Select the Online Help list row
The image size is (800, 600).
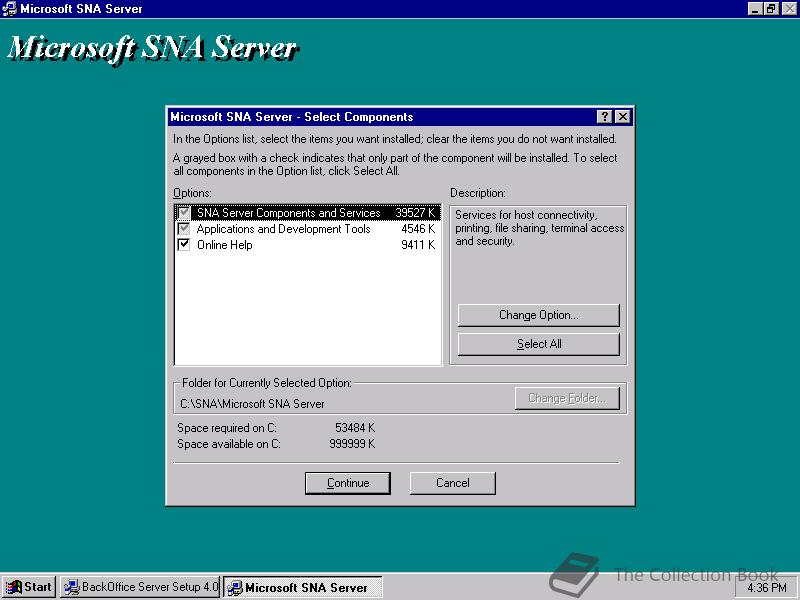click(307, 244)
